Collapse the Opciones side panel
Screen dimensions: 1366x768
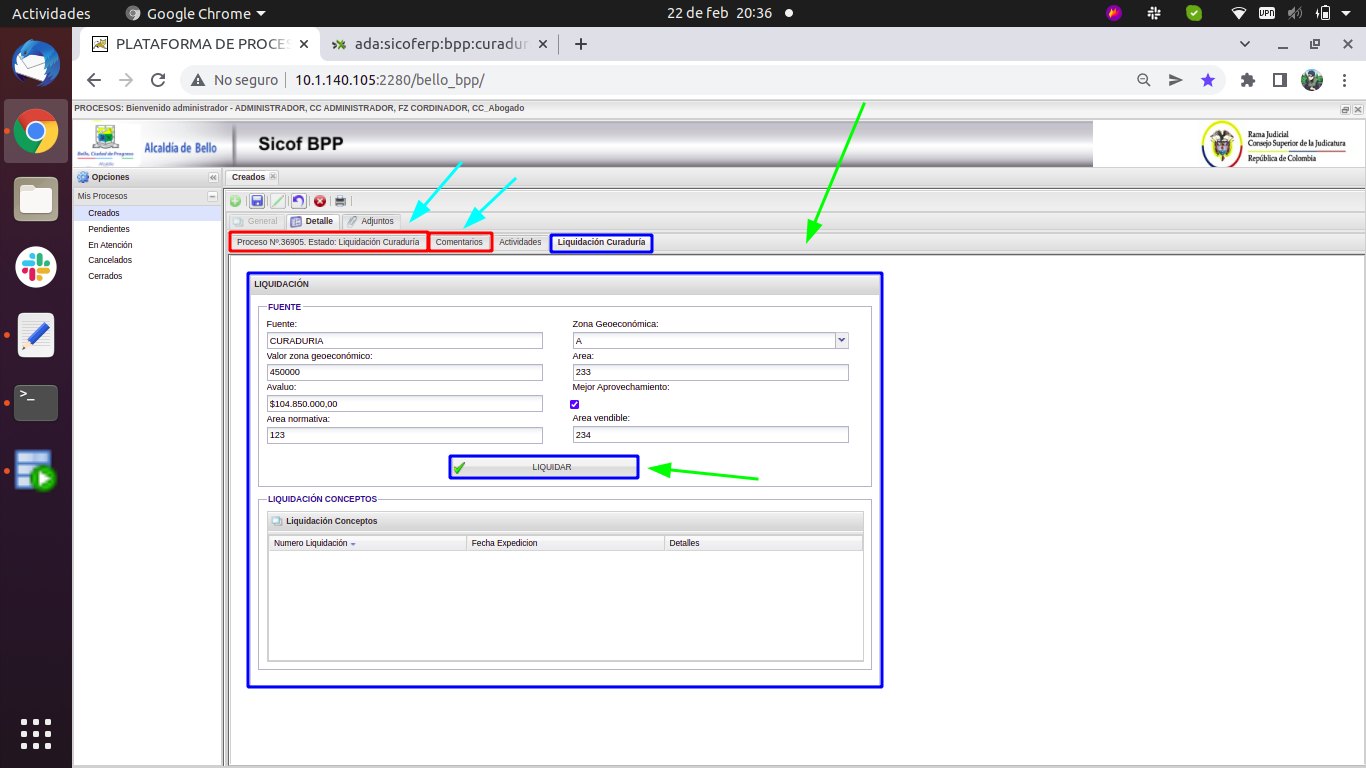[212, 177]
